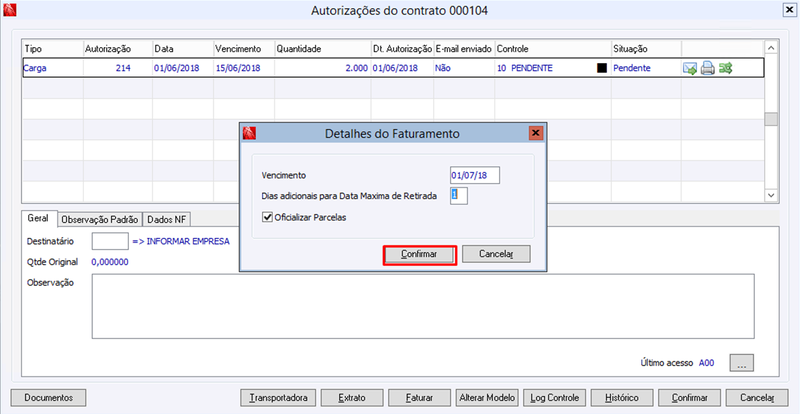This screenshot has height=414, width=800.
Task: Click the Extrato button
Action: pyautogui.click(x=352, y=398)
